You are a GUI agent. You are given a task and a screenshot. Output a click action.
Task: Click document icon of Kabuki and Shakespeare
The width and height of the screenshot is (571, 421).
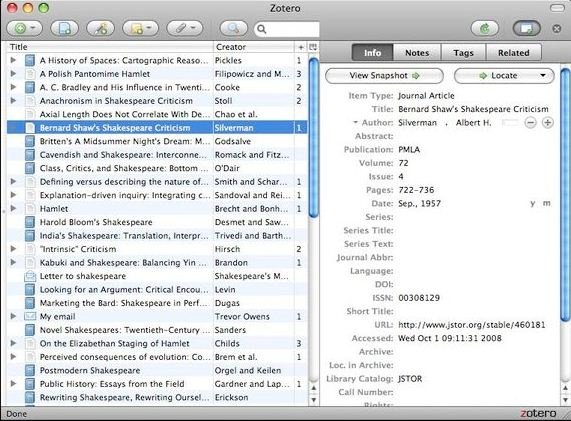coord(30,263)
